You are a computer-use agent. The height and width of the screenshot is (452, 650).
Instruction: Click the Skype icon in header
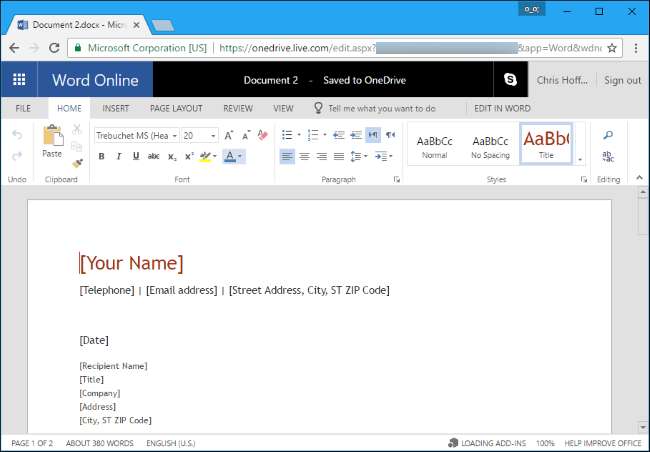(x=511, y=80)
